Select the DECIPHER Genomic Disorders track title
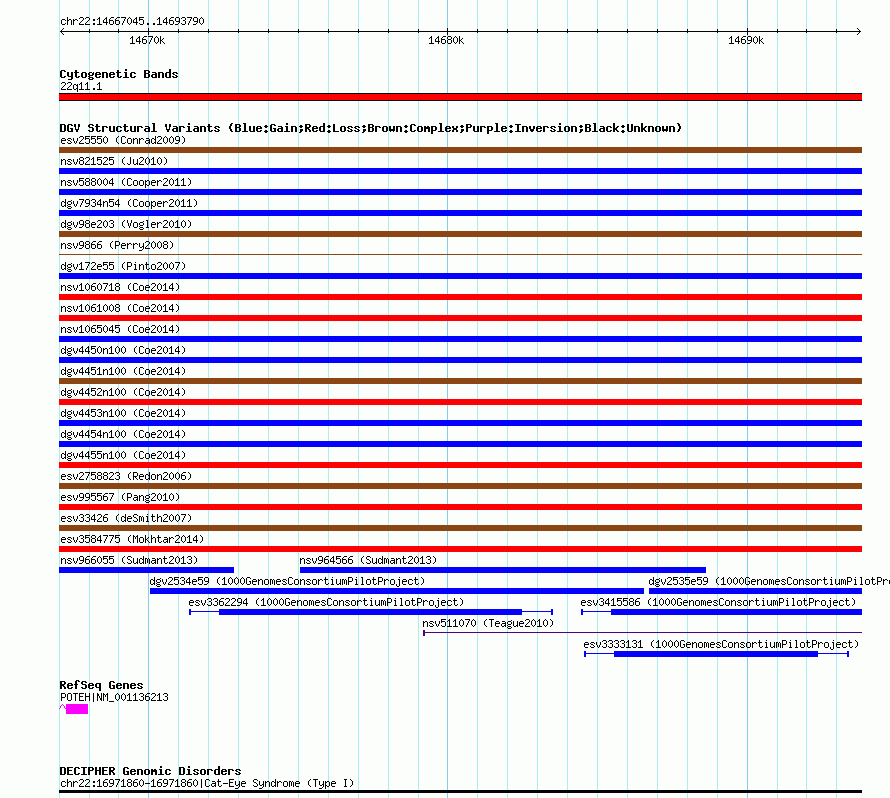The image size is (890, 798). (x=150, y=771)
